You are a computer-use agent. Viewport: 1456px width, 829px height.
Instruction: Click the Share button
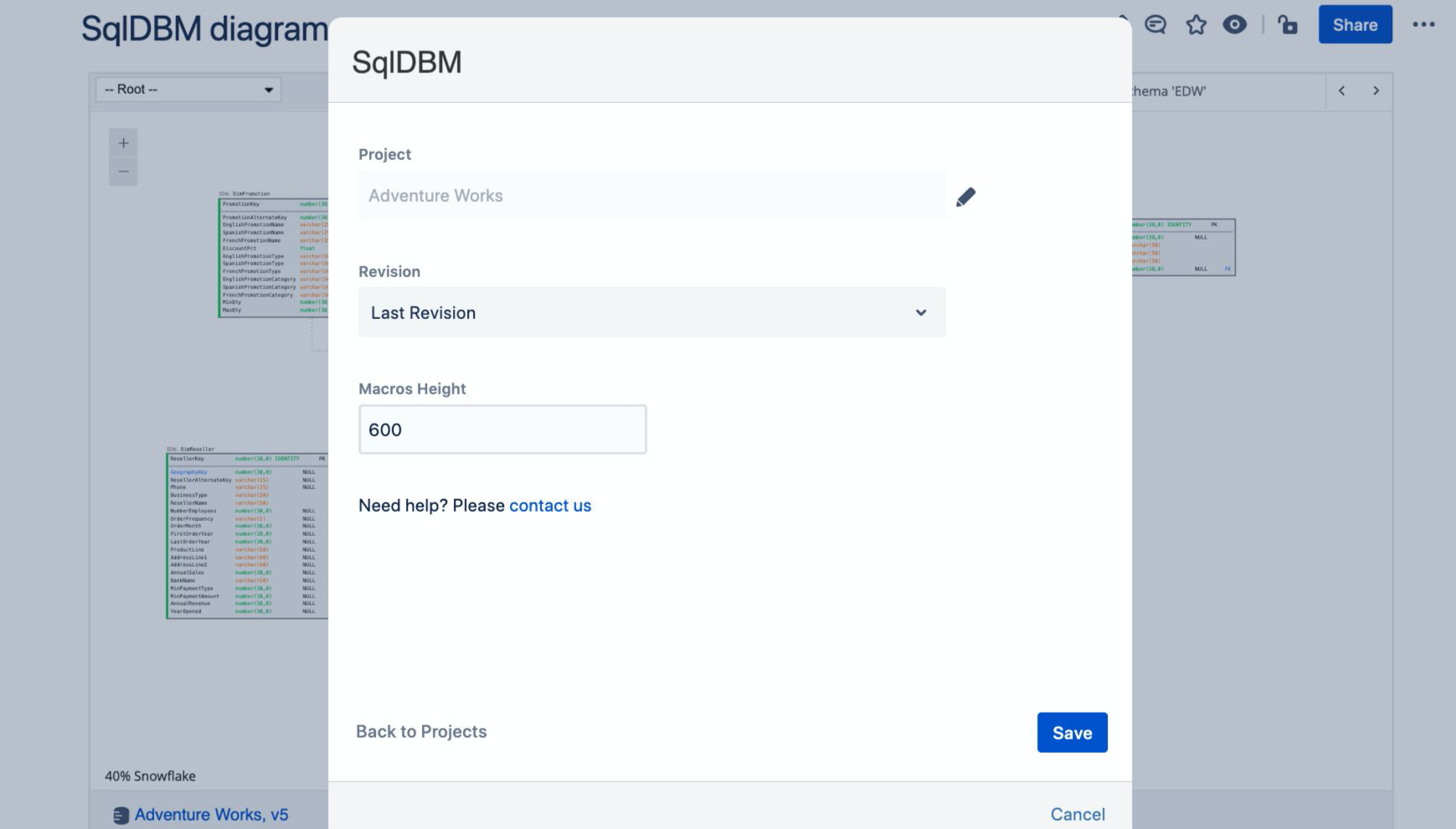1355,25
